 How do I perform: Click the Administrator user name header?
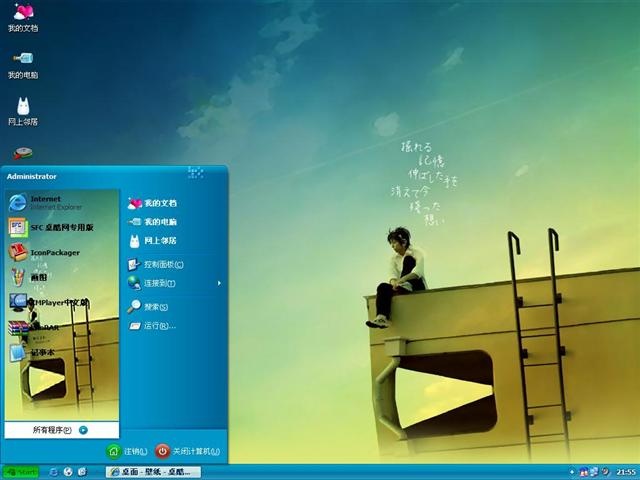(x=31, y=176)
